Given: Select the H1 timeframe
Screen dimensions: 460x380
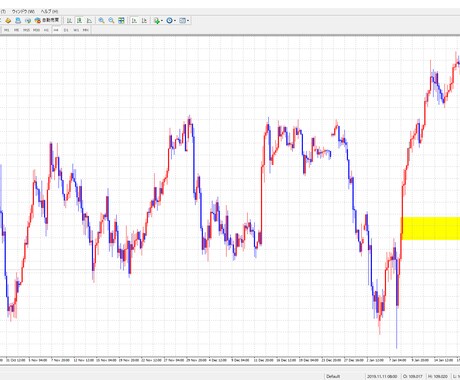Looking at the screenshot, I should 46,30.
